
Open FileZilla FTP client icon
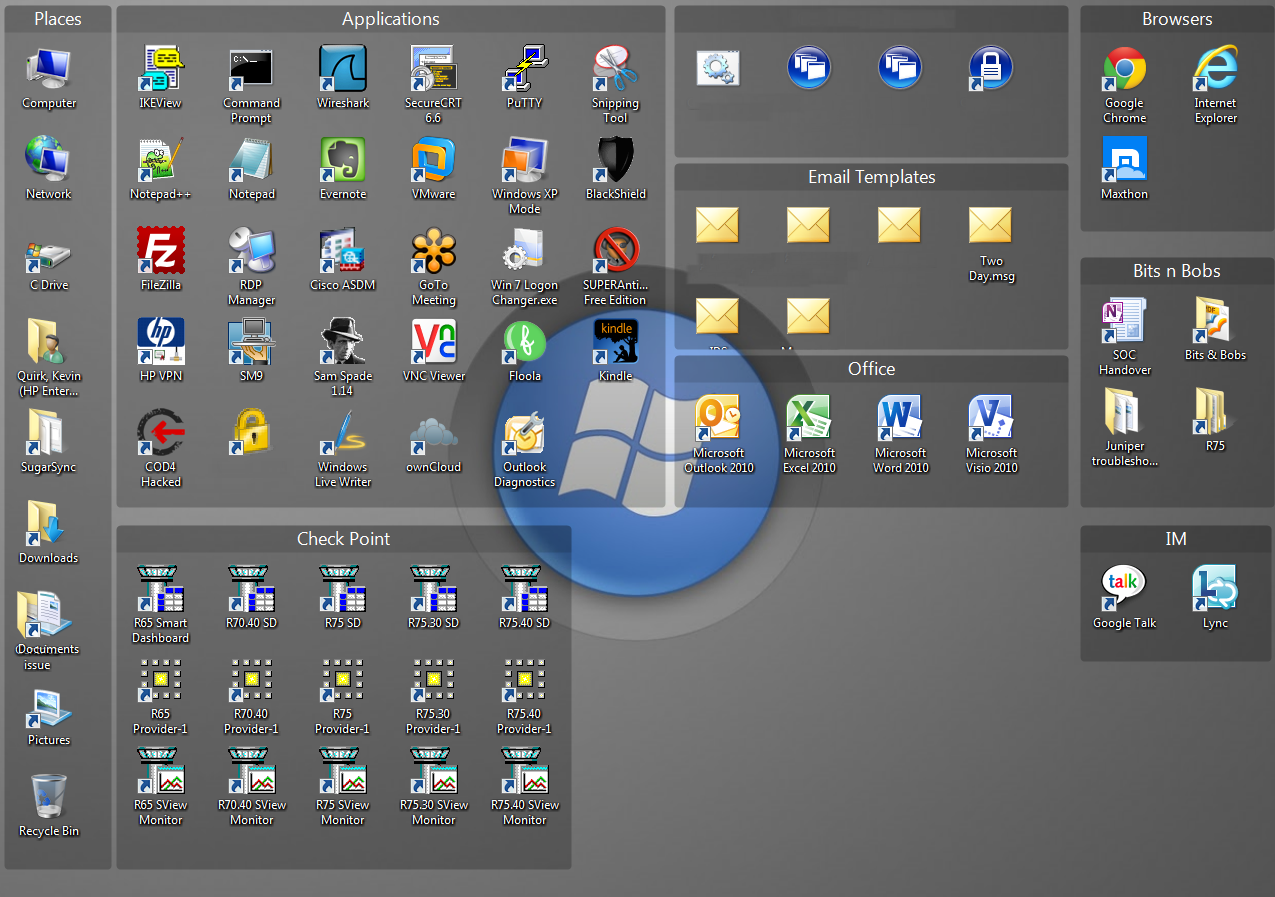(x=161, y=252)
